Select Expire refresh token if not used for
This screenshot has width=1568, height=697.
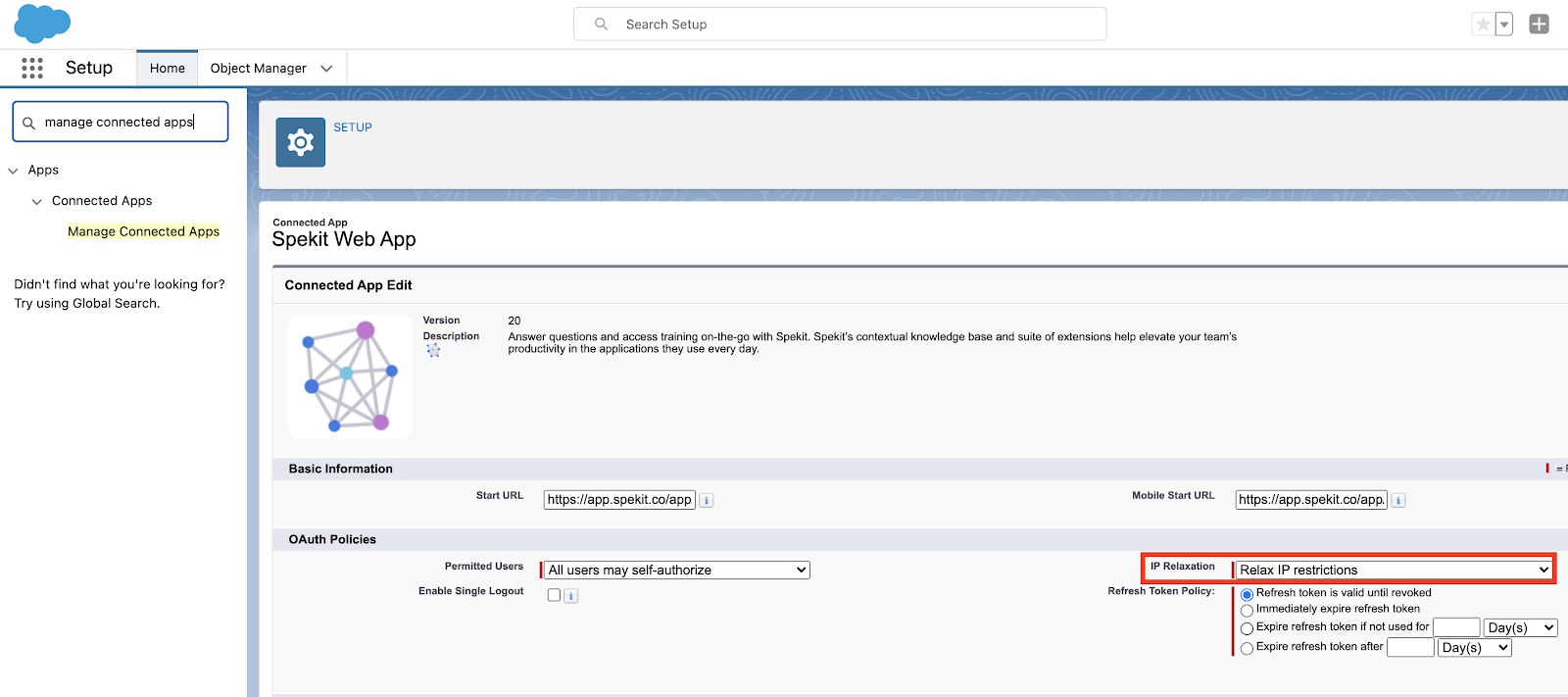click(1248, 628)
